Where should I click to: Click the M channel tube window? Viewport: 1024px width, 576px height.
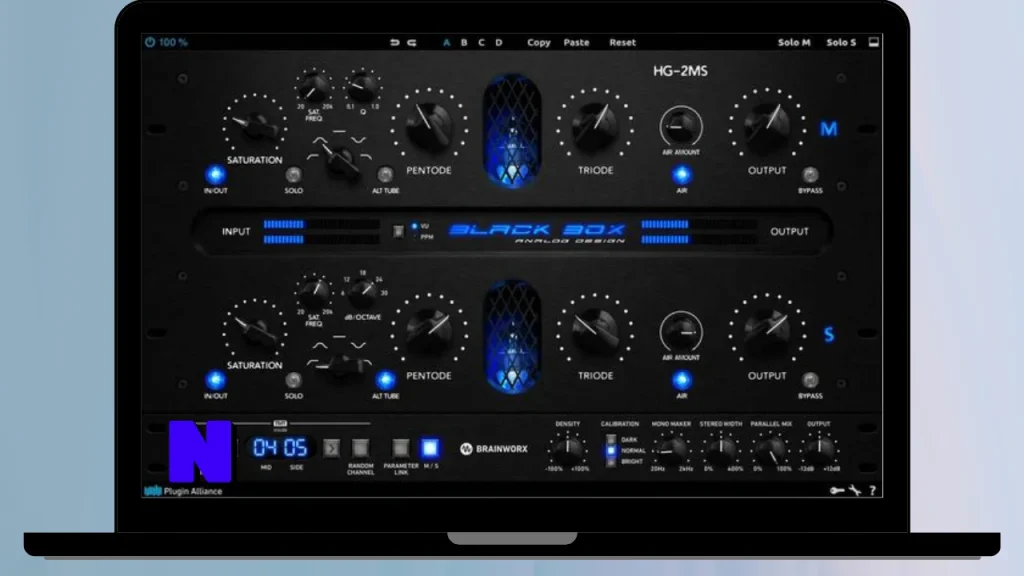(512, 131)
